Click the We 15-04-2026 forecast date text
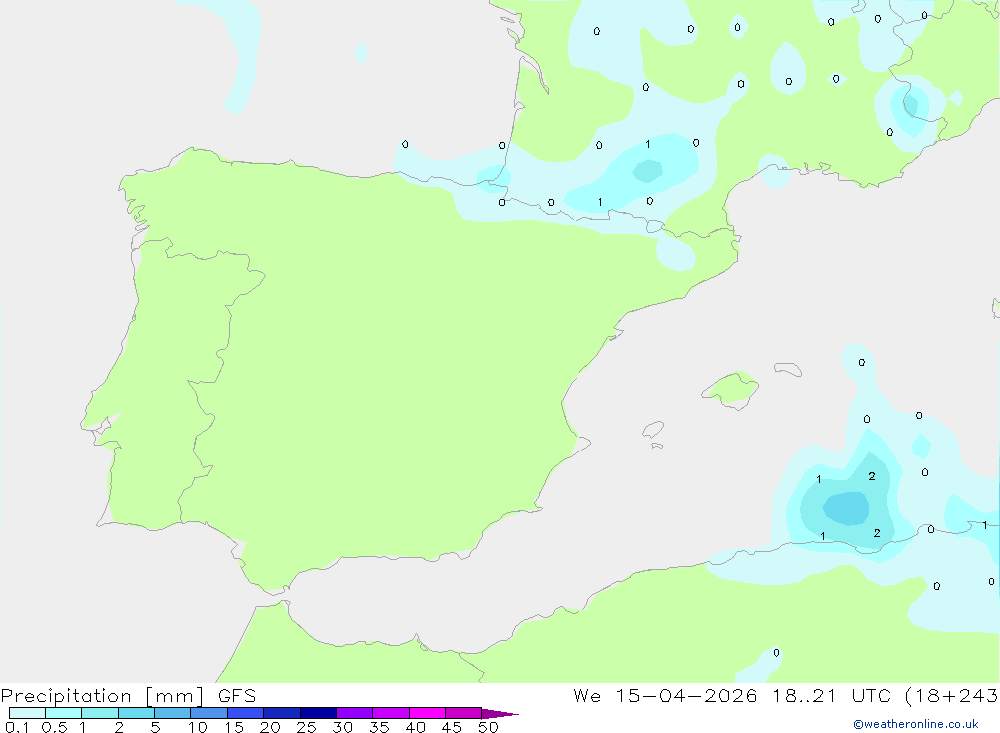Screen dimensions: 1000x733 click(x=665, y=696)
